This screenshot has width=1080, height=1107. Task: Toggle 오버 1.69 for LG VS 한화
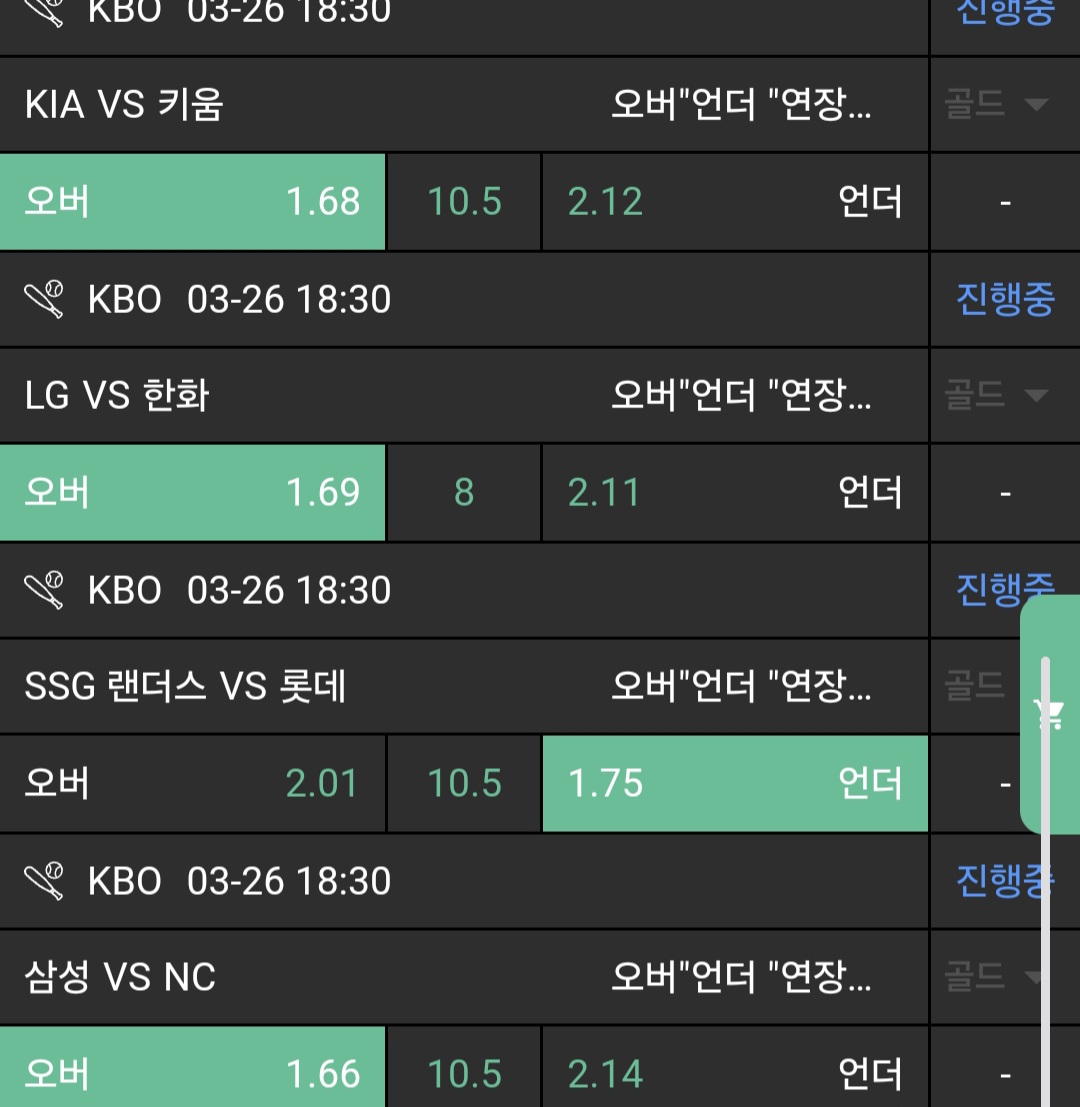tap(192, 493)
